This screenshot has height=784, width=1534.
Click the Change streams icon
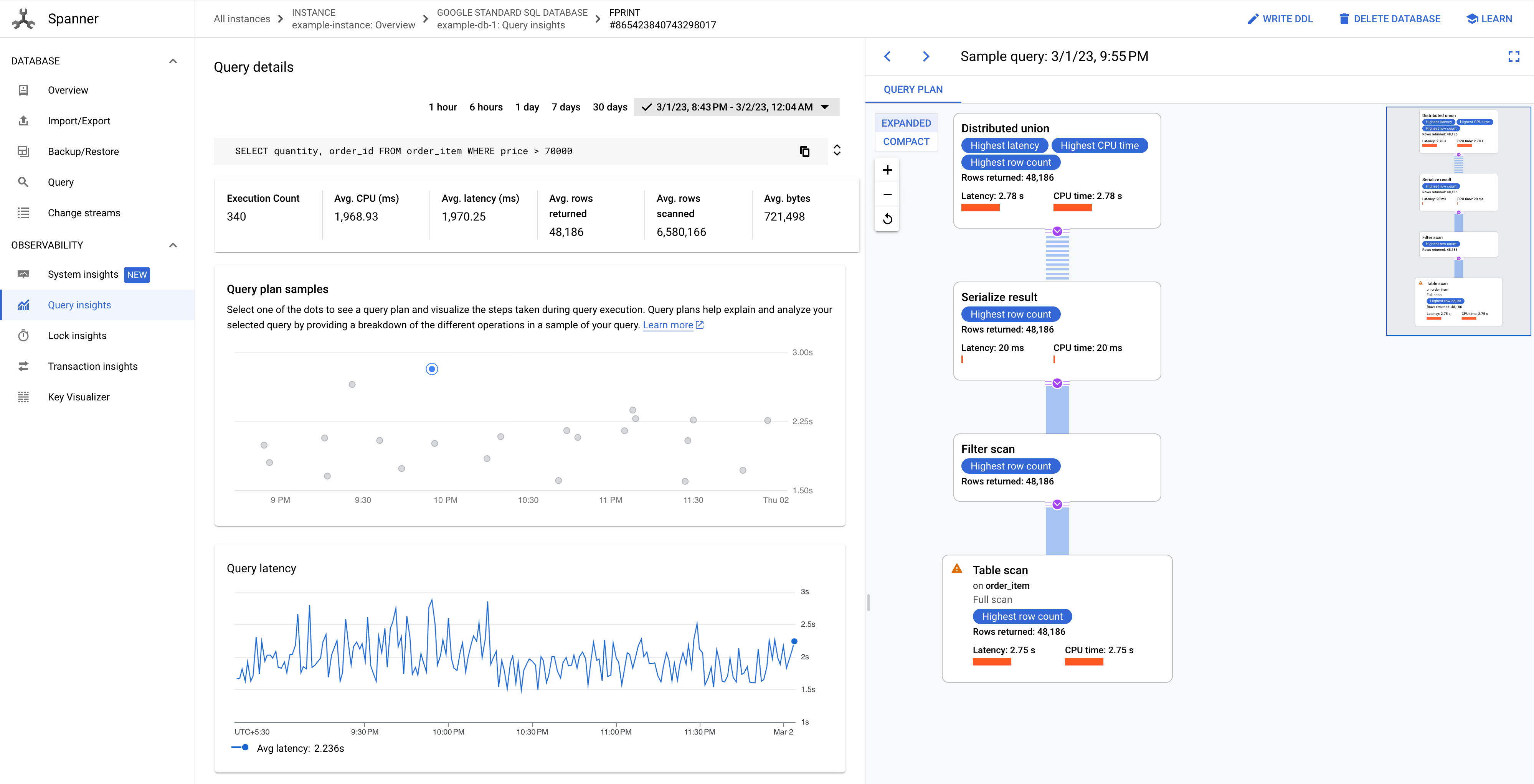point(24,212)
